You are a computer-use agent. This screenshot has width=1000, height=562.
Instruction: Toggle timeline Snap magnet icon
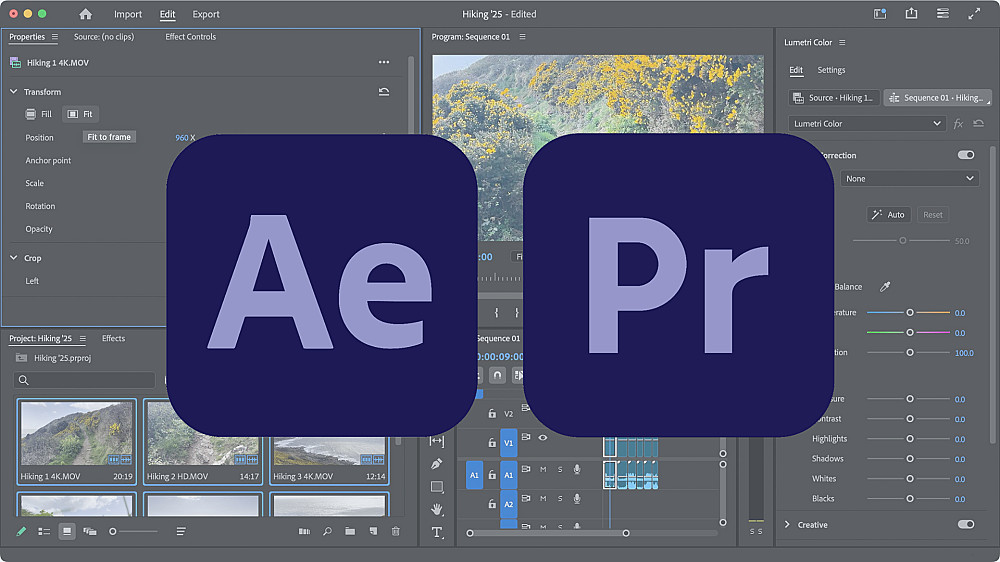(x=497, y=375)
